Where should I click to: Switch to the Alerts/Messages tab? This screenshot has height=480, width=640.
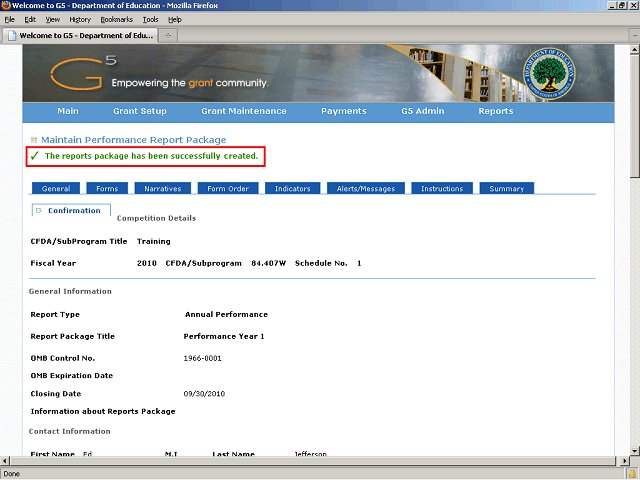pyautogui.click(x=366, y=189)
